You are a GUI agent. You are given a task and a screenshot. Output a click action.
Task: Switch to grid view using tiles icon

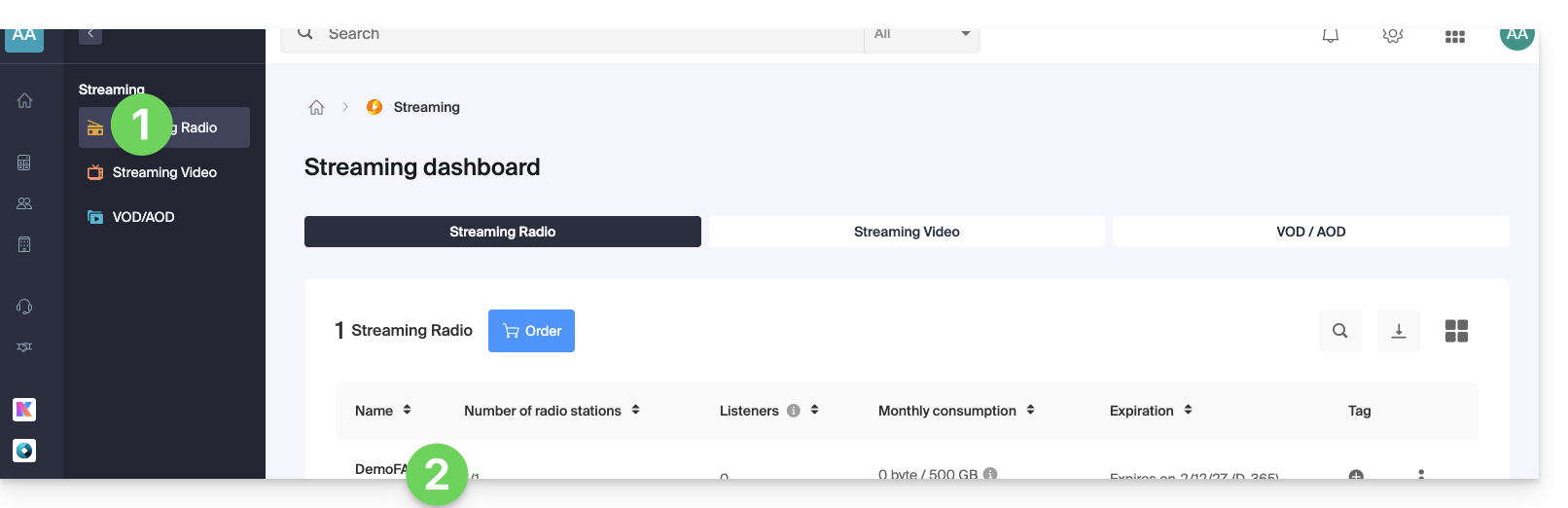[x=1455, y=331]
